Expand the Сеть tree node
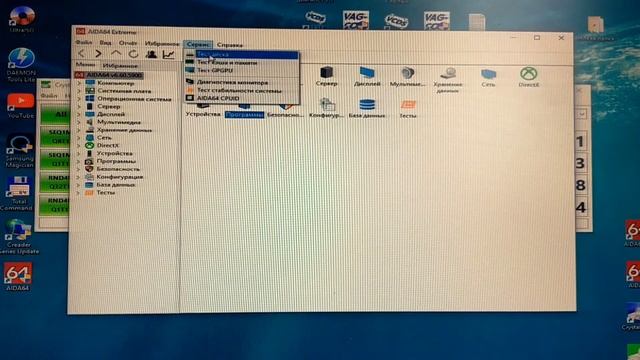 79,138
